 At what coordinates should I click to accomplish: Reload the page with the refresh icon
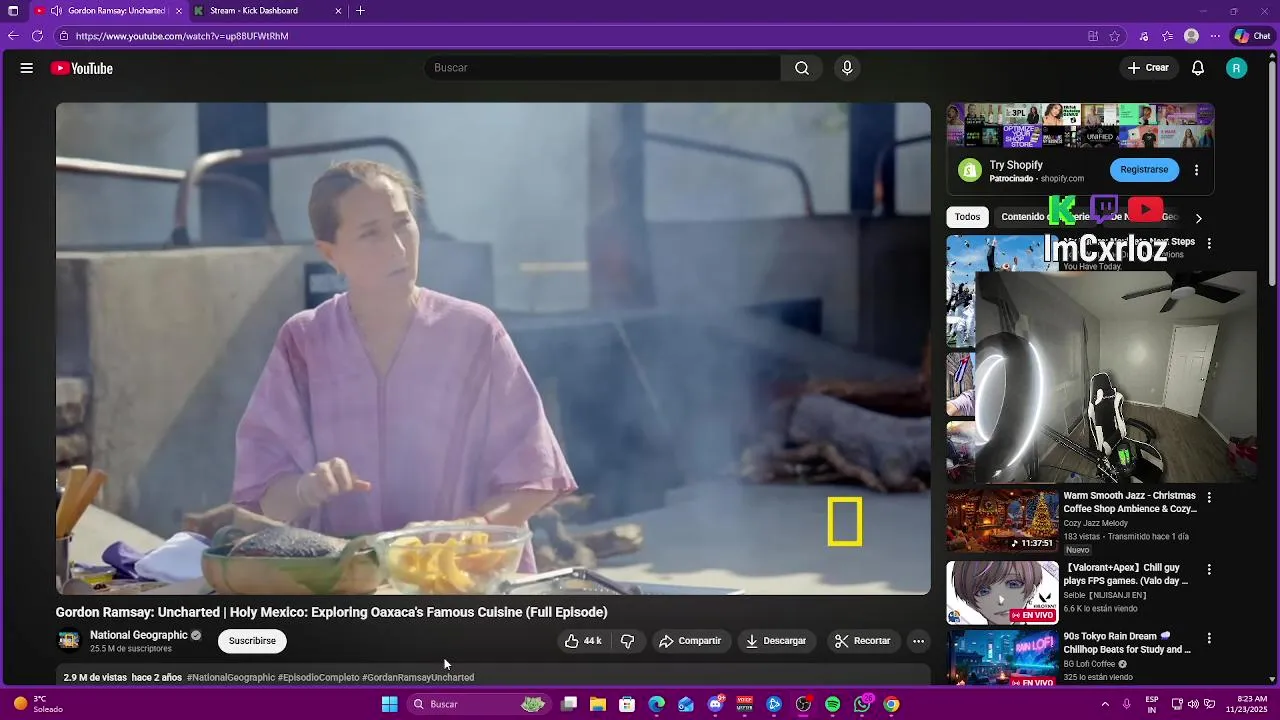tap(37, 36)
